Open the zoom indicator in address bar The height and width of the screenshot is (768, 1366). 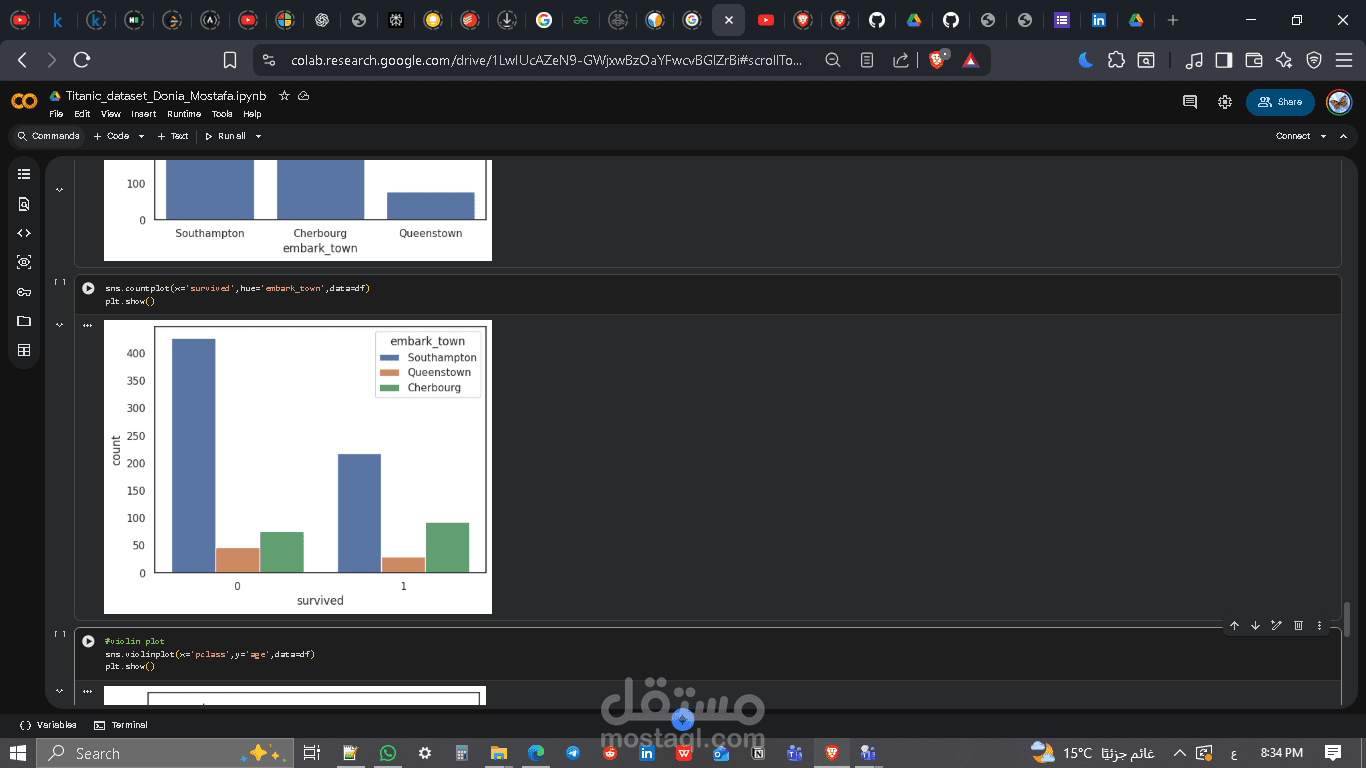833,60
